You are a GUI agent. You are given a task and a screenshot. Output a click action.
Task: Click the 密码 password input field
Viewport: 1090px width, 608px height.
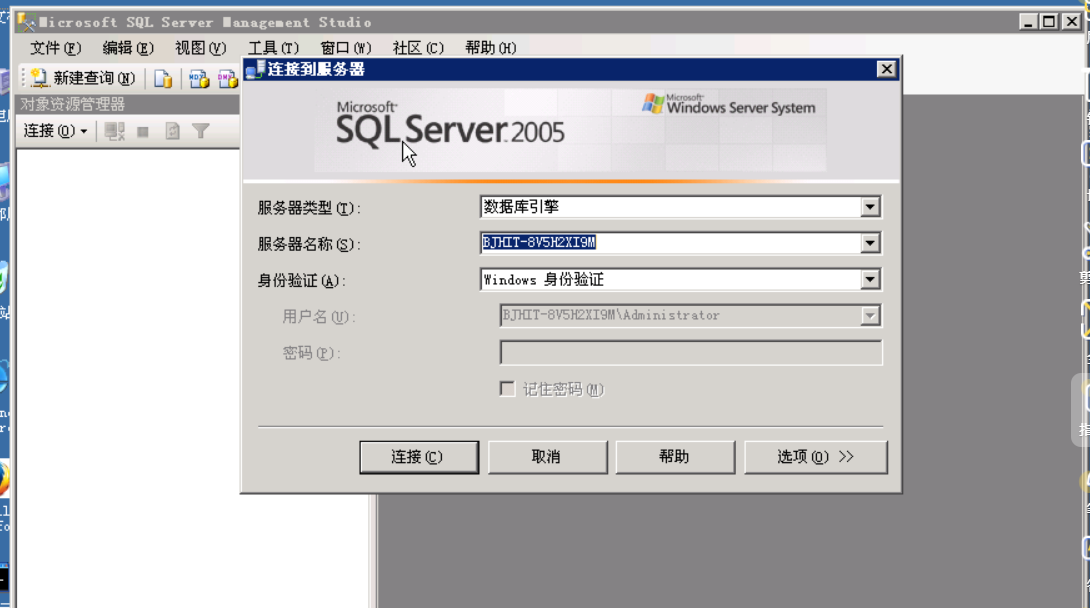click(x=691, y=352)
